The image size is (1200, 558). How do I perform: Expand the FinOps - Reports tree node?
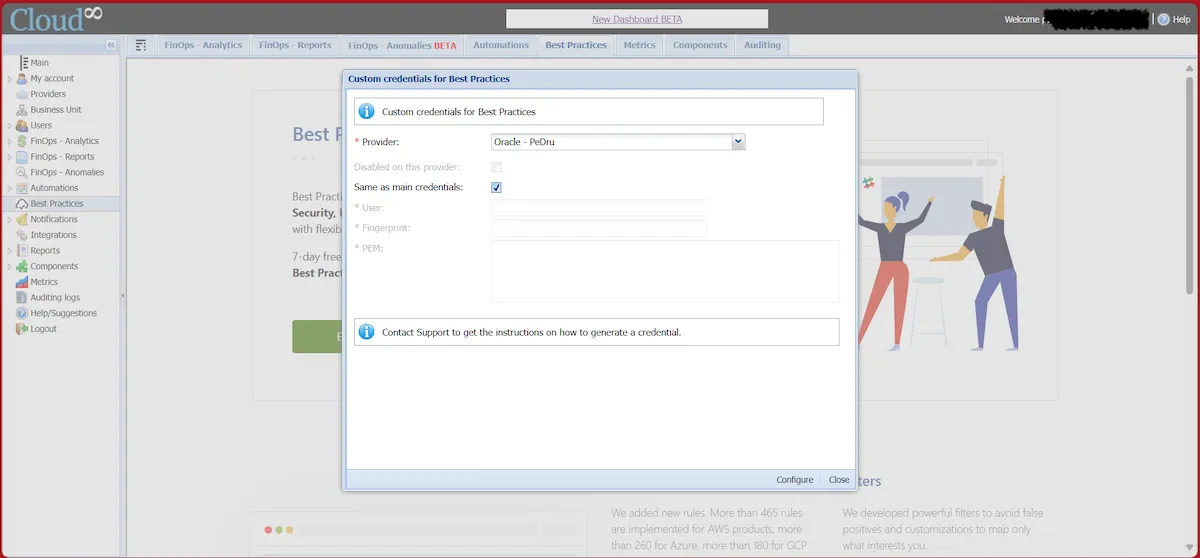10,157
